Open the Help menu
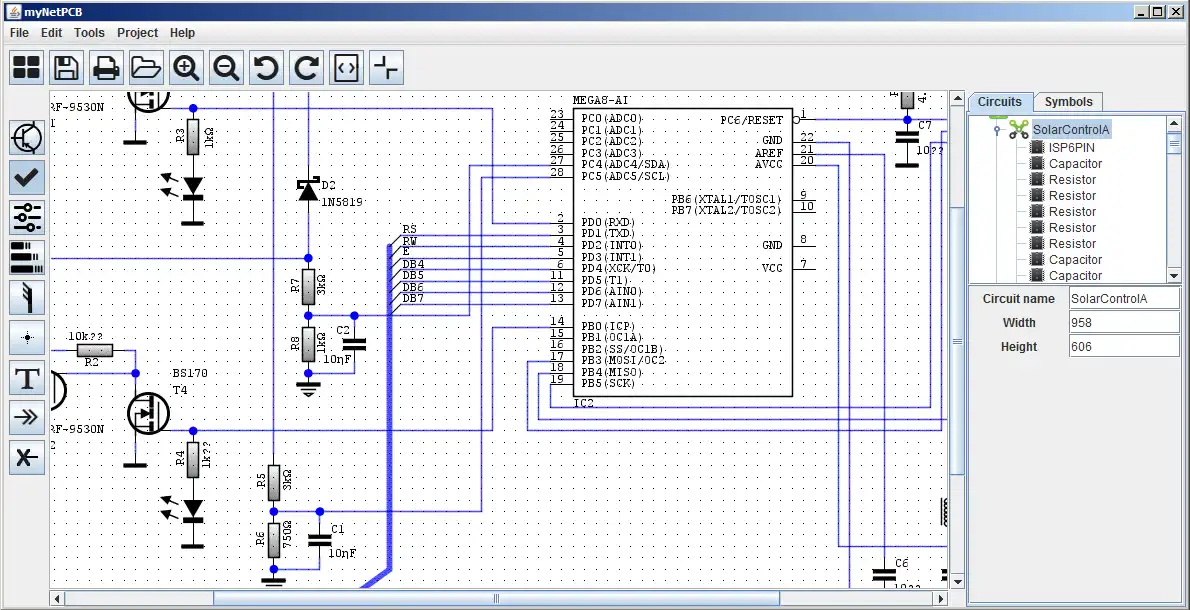The width and height of the screenshot is (1190, 610). tap(182, 33)
